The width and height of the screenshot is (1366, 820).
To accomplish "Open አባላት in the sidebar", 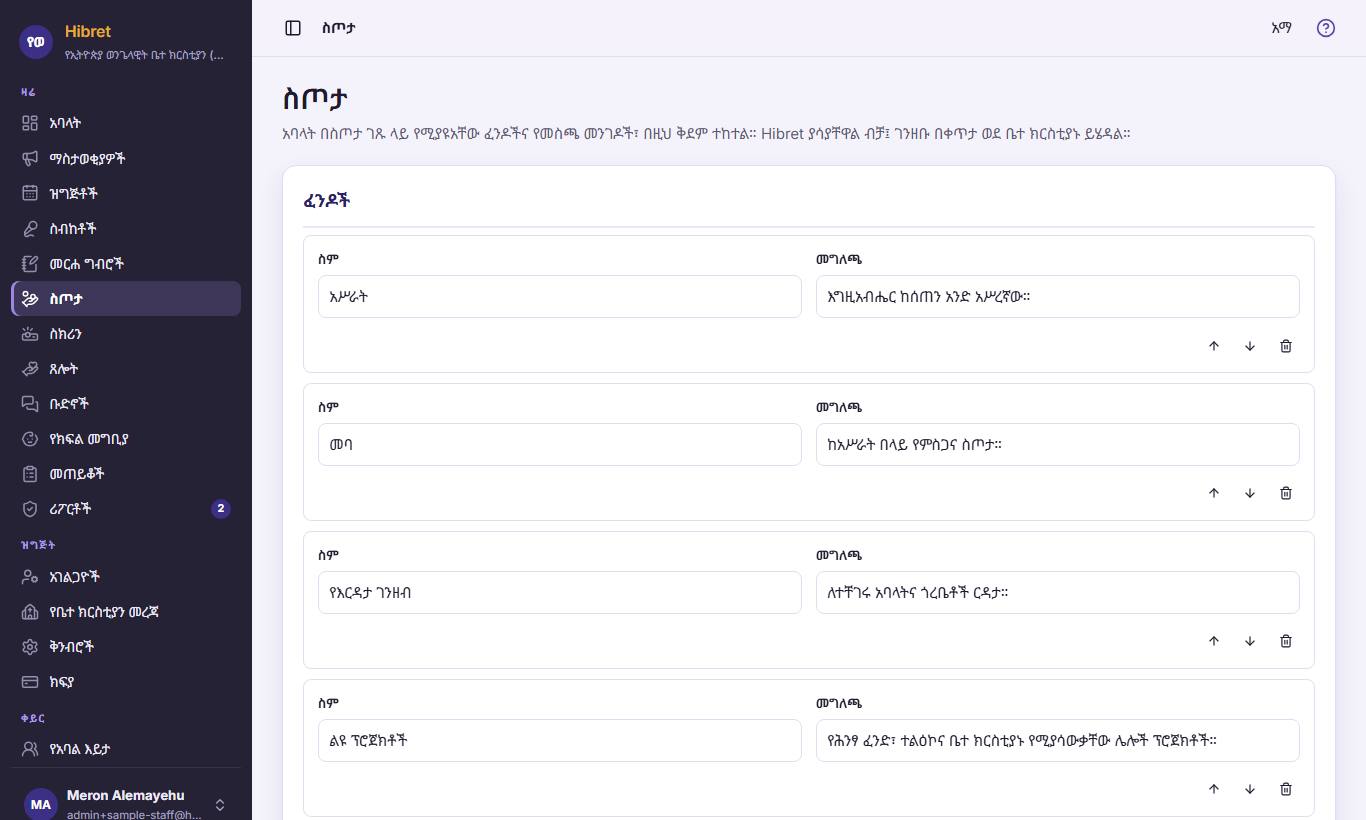I will (126, 123).
